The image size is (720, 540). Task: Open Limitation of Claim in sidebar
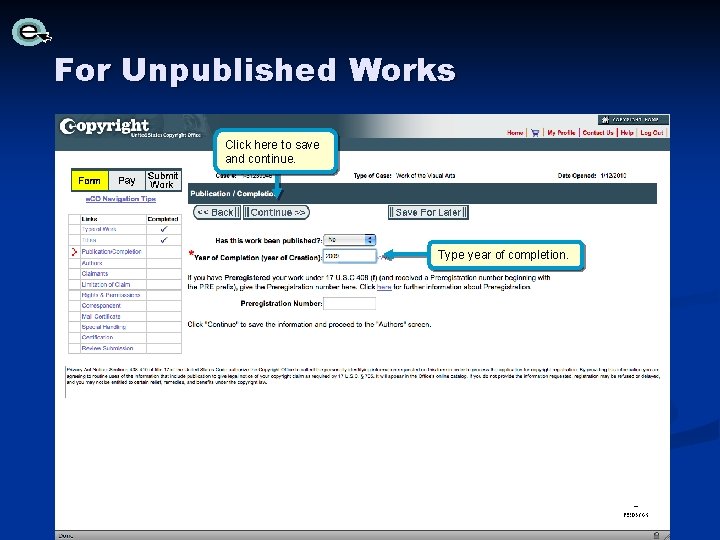[x=106, y=285]
